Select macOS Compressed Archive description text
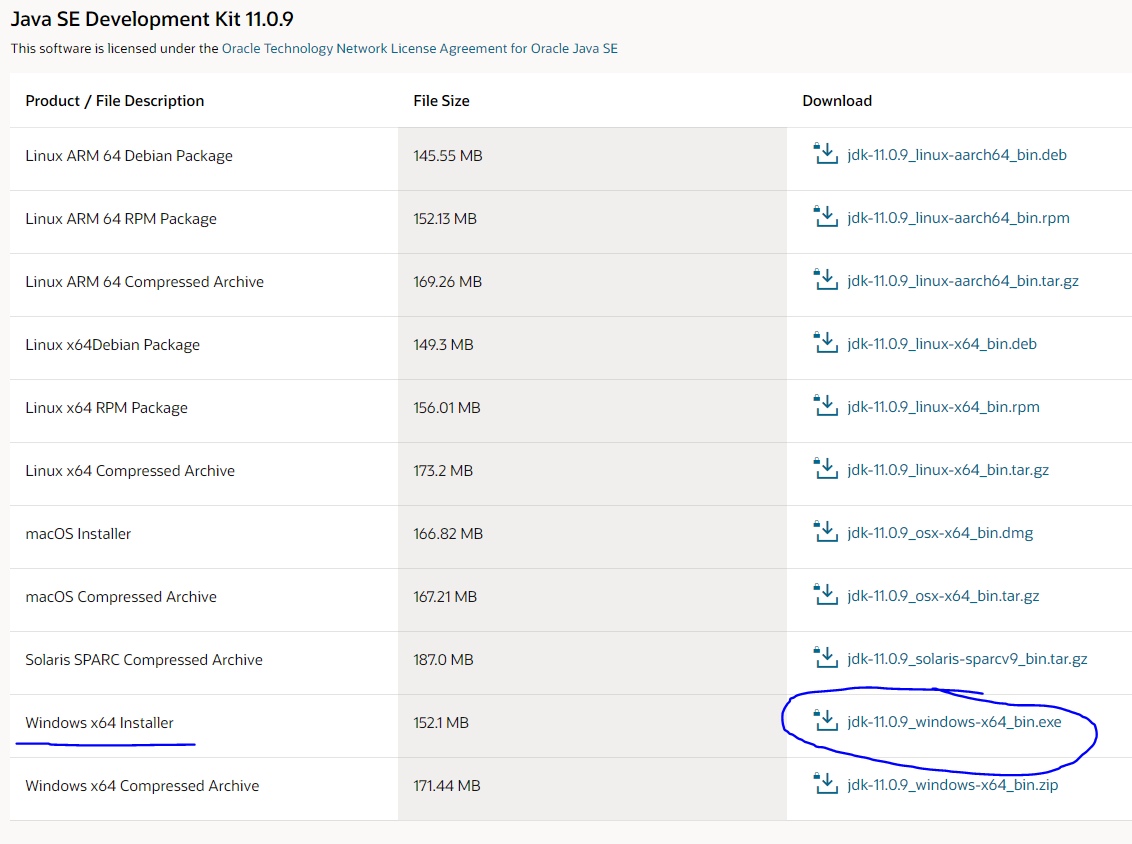The image size is (1132, 844). coord(121,596)
